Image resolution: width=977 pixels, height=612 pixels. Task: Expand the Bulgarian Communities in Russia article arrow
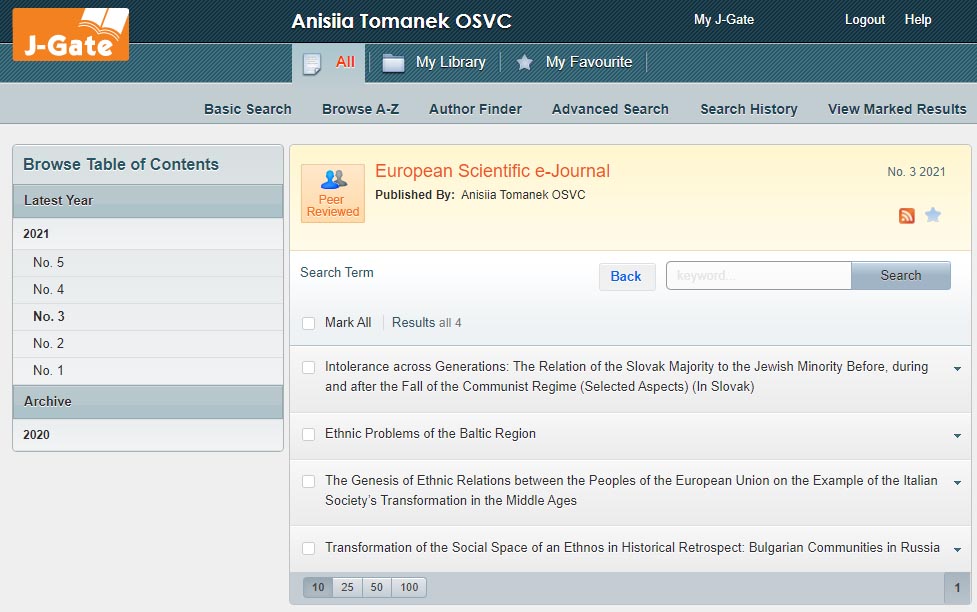tap(957, 550)
